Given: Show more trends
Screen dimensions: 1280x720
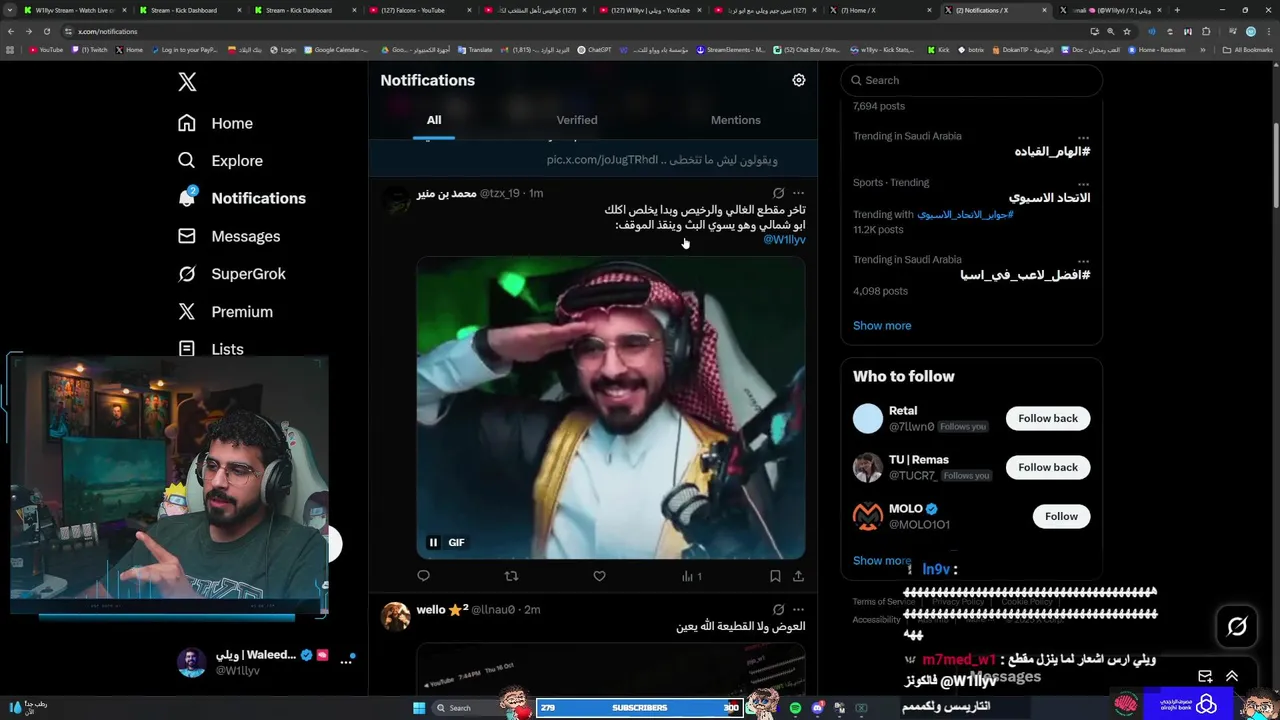Looking at the screenshot, I should (882, 325).
